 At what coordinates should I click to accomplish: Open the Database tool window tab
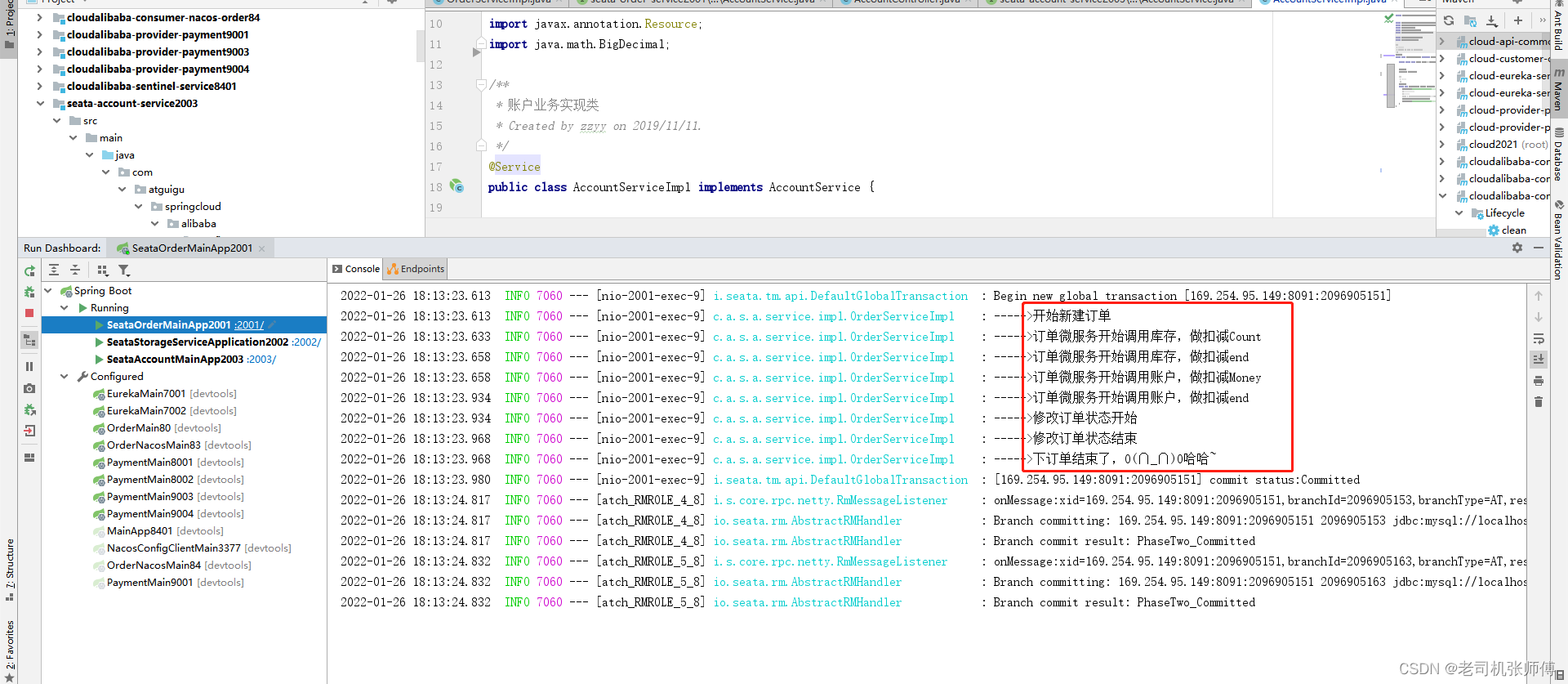pos(1558,155)
